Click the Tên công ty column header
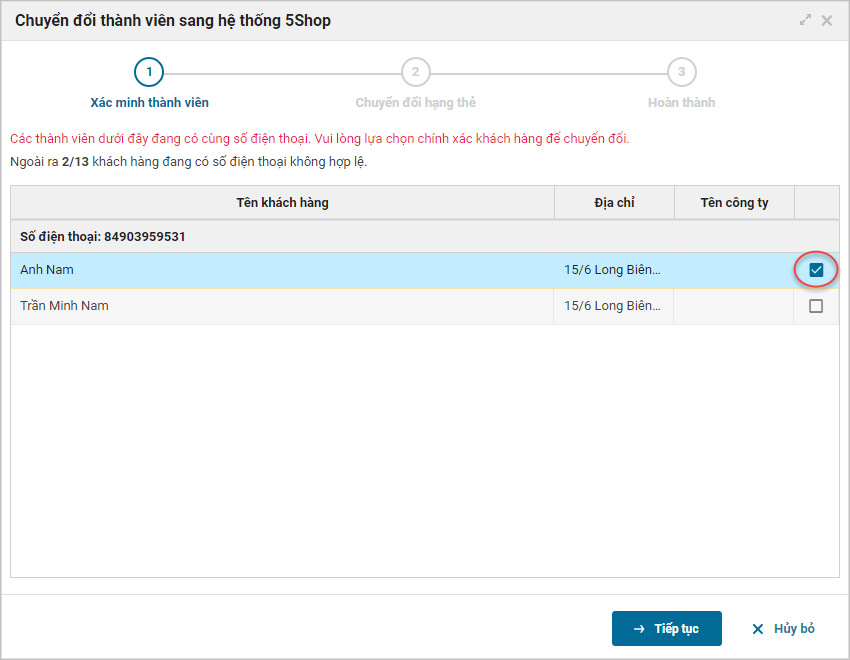The height and width of the screenshot is (660, 850). pyautogui.click(x=734, y=203)
